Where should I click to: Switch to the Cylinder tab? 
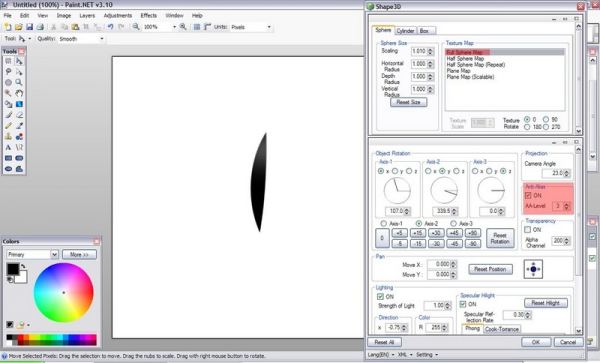click(405, 31)
